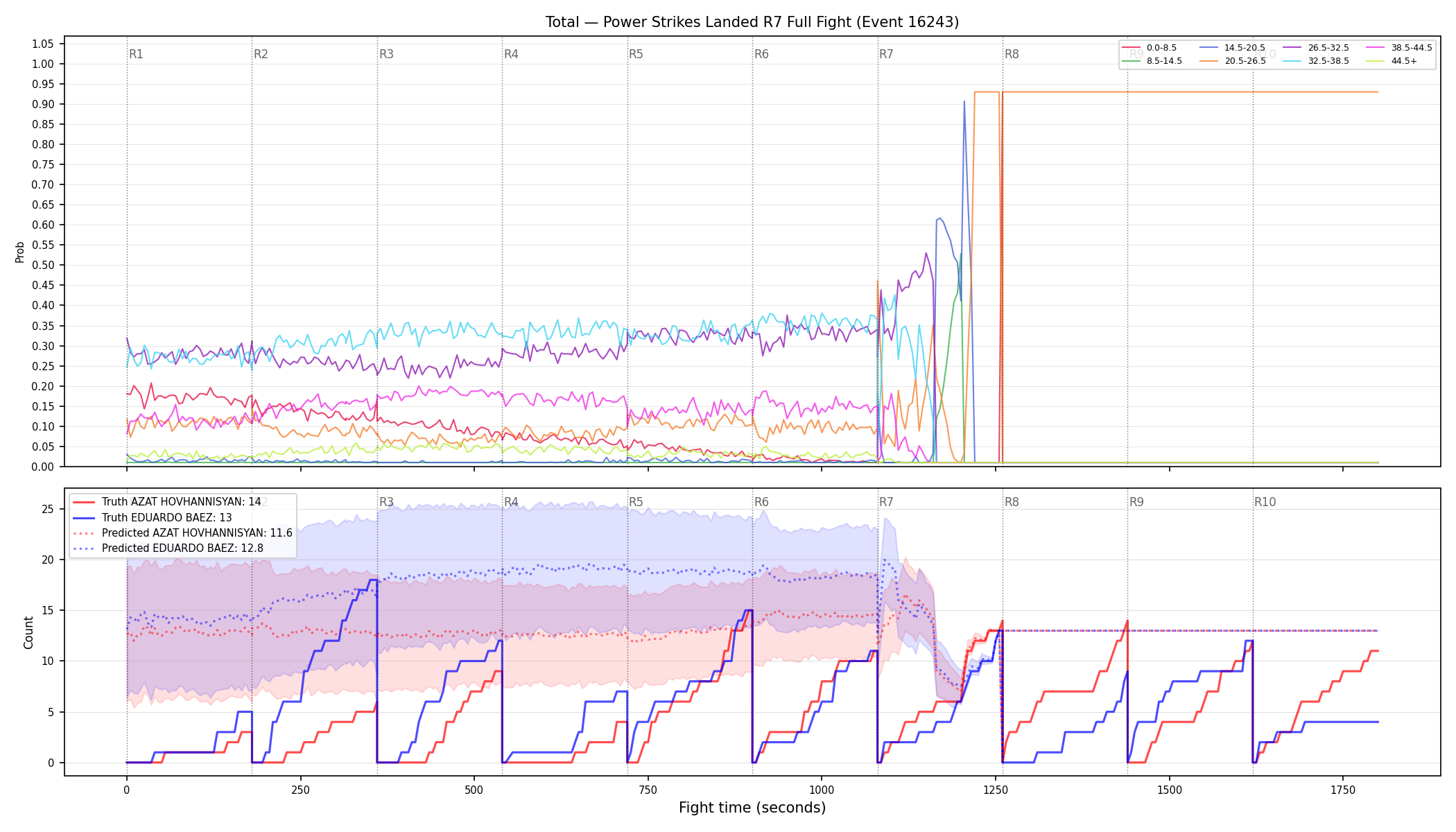Click the 750 tick on the fight time axis
The image size is (1456, 832).
point(648,790)
